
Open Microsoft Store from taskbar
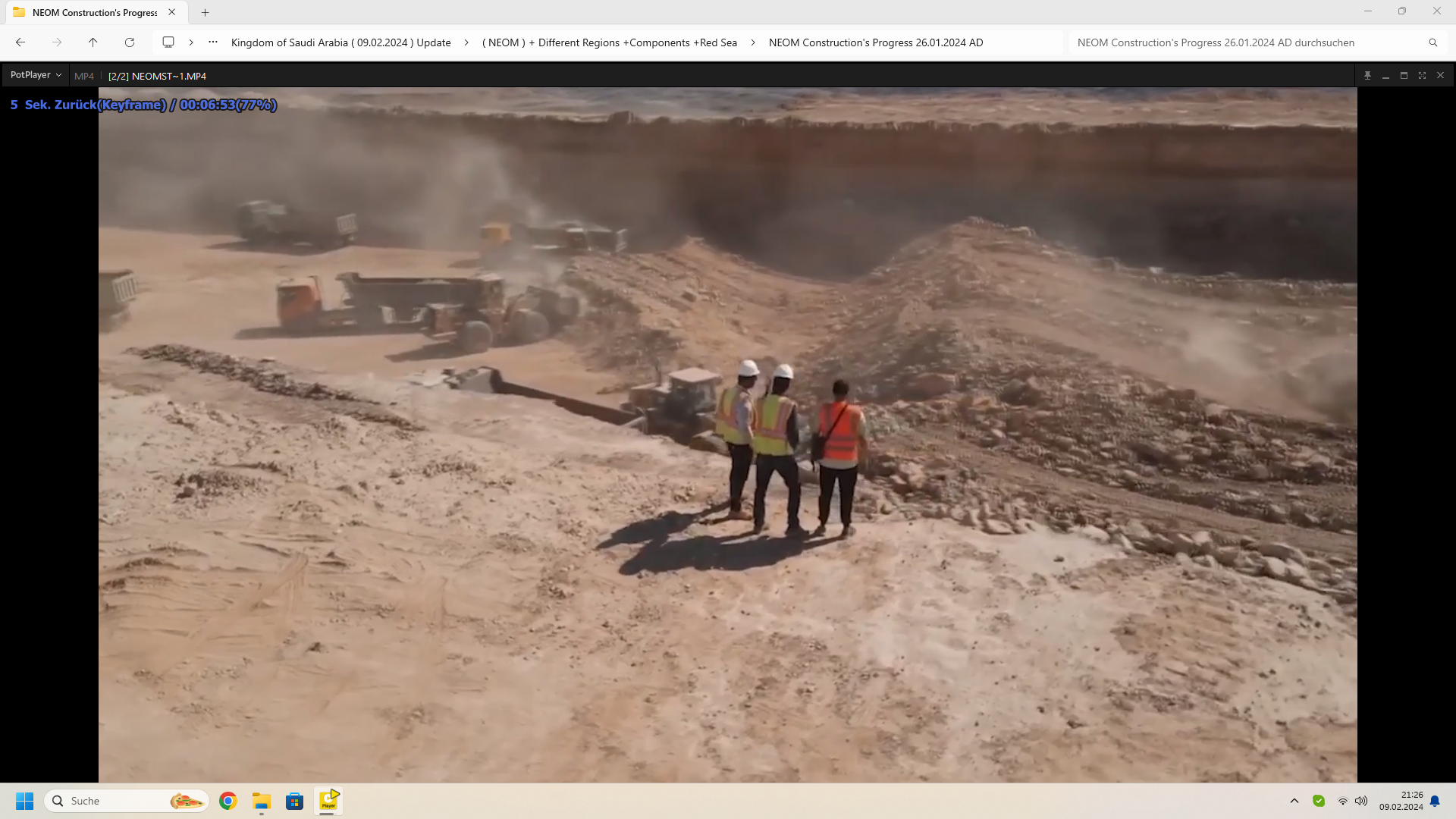point(295,801)
